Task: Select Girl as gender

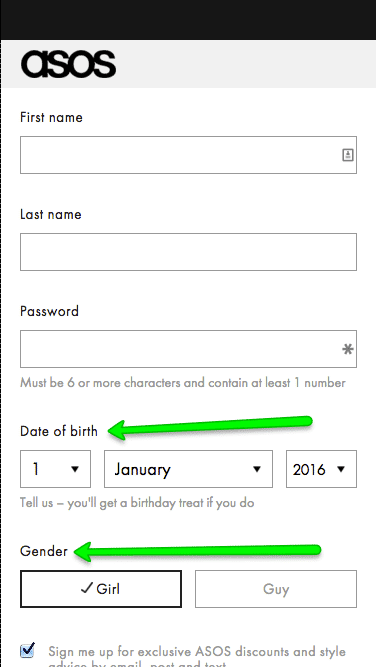Action: (x=101, y=589)
